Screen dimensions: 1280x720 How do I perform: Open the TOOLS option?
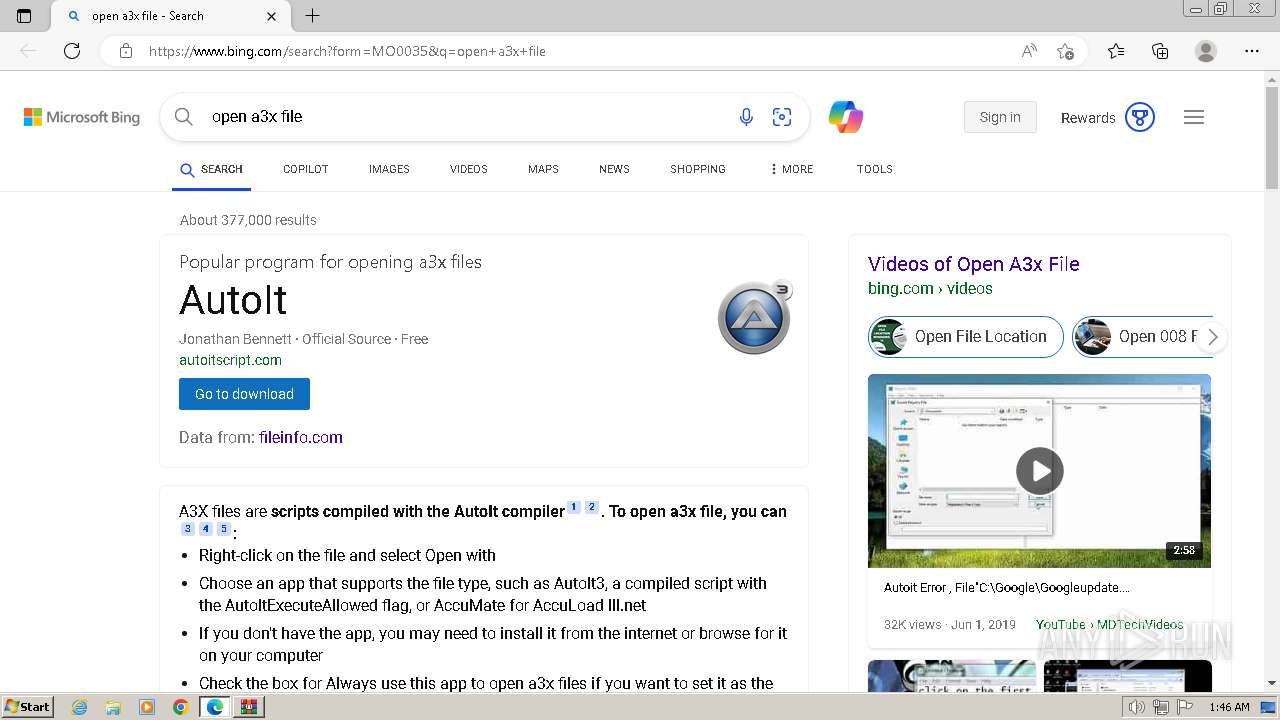click(875, 169)
